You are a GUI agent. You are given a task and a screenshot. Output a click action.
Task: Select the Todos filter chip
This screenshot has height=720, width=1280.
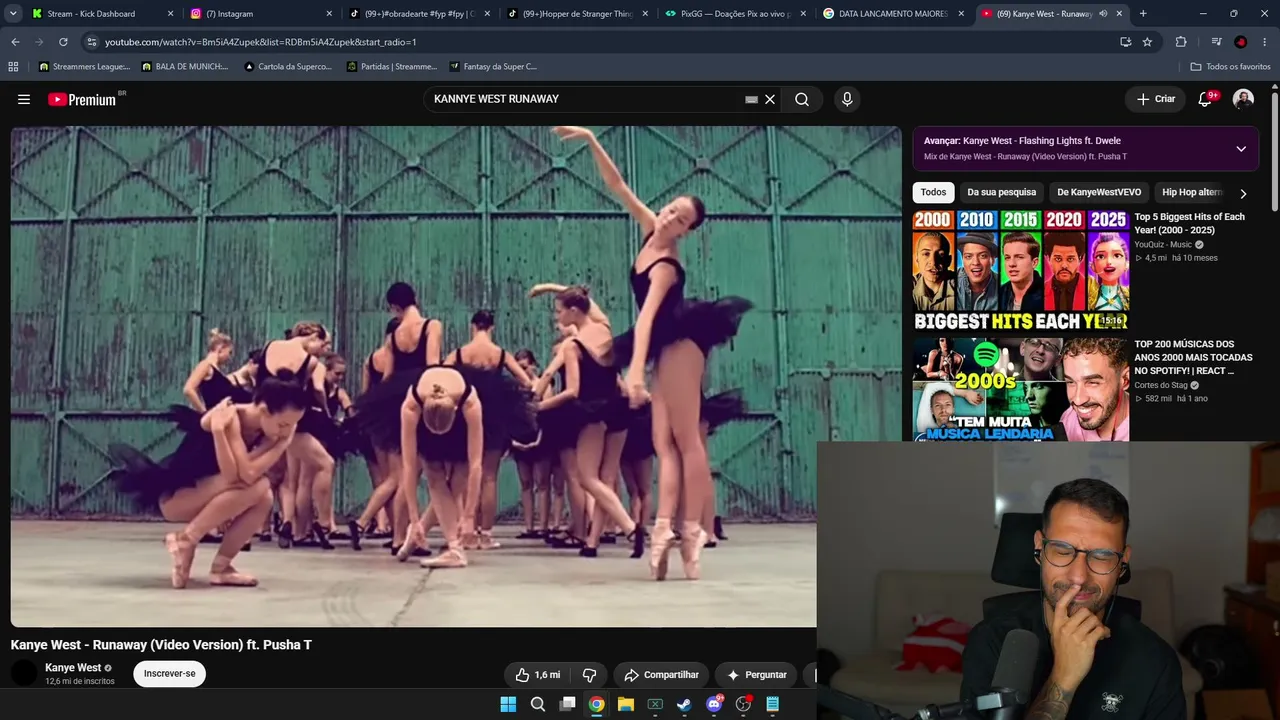(933, 192)
